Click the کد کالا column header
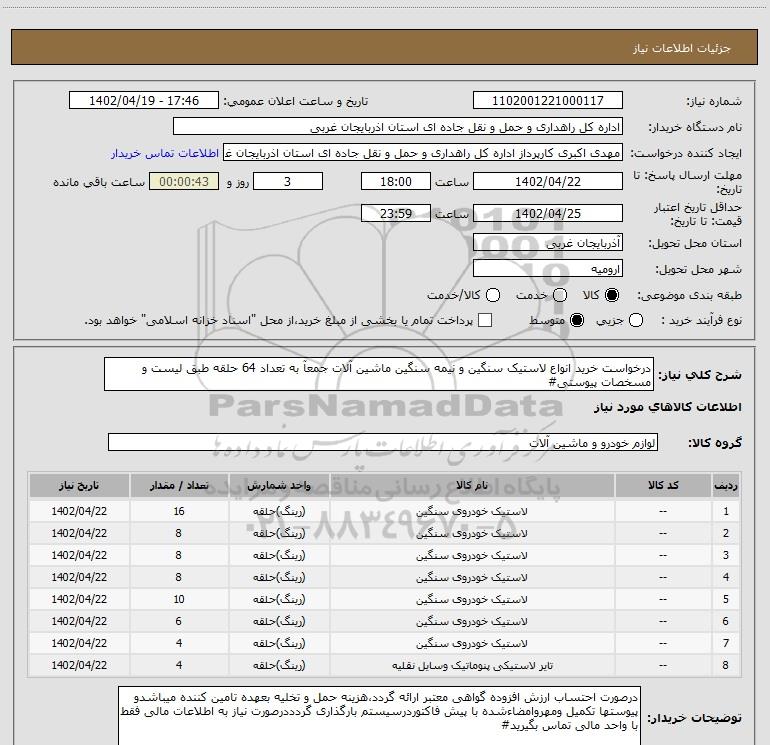Screen dimensions: 770x745 coord(663,485)
